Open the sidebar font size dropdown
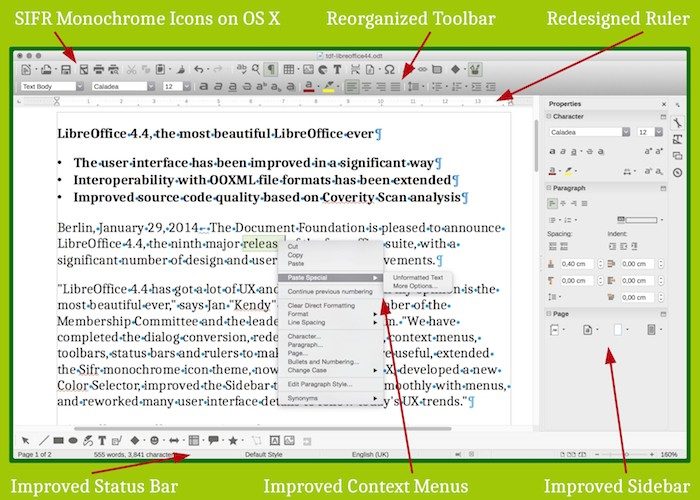 pos(658,132)
